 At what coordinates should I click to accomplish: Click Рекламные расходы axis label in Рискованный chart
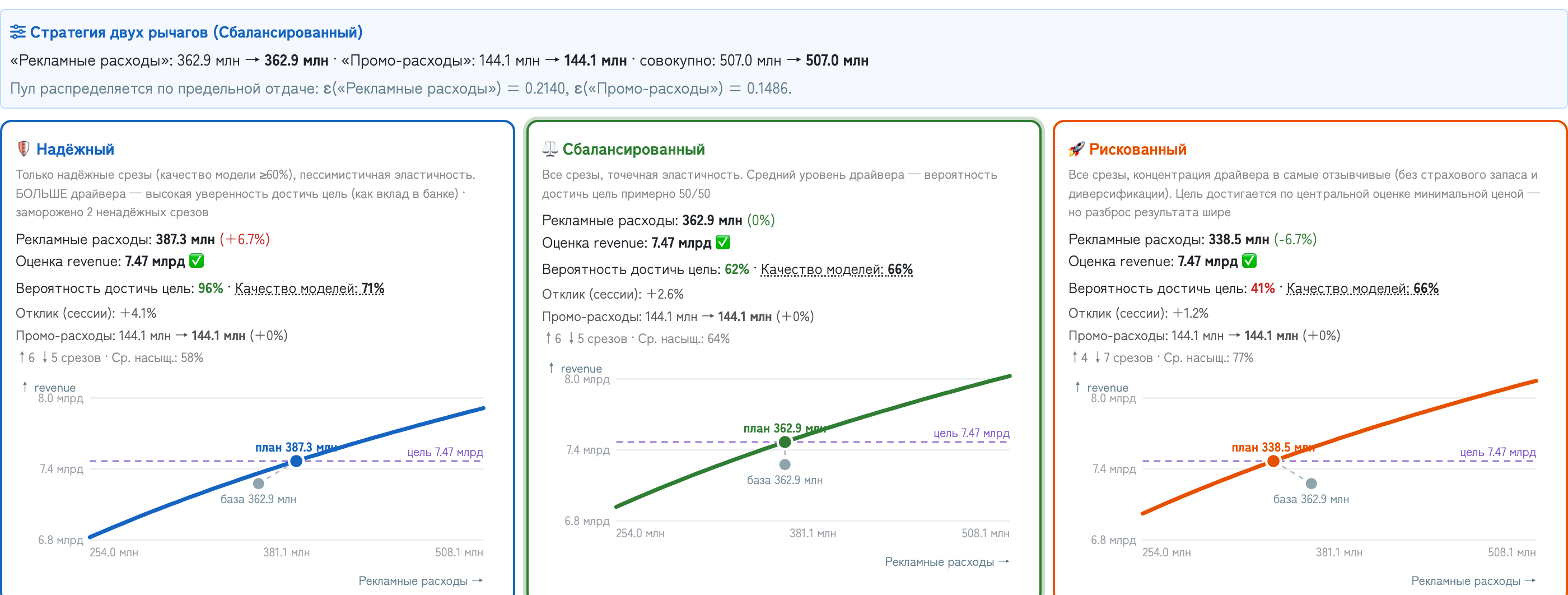click(1474, 581)
